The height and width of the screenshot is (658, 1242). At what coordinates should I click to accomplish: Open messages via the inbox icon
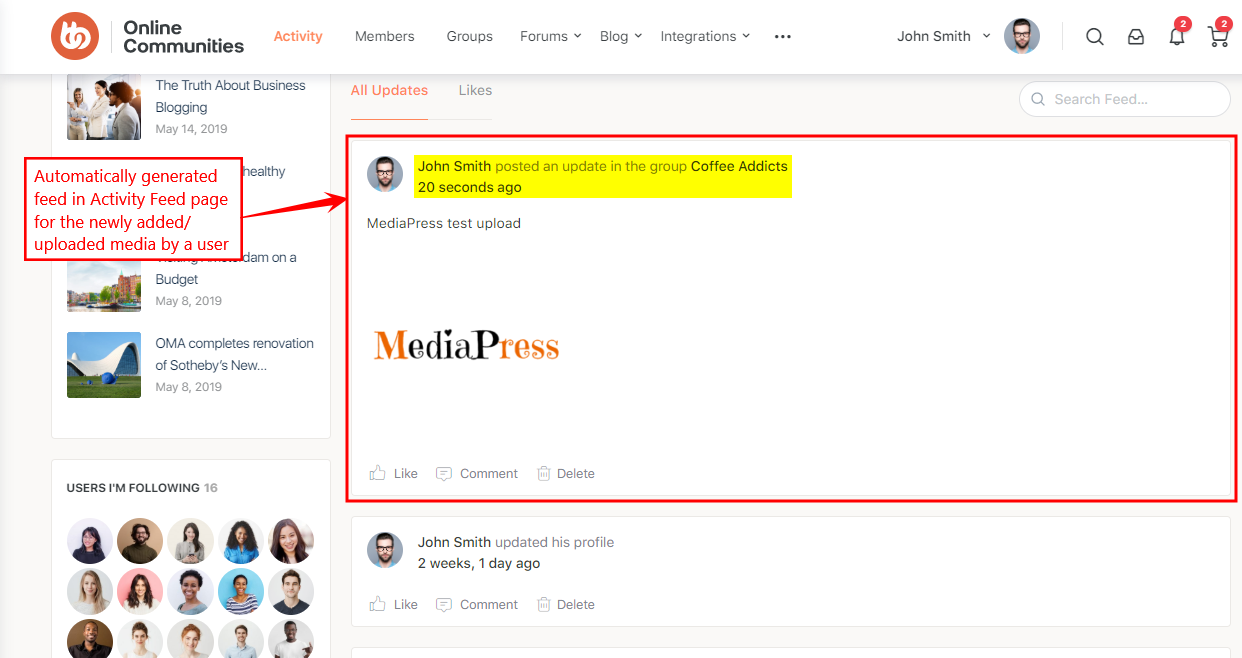coord(1136,36)
